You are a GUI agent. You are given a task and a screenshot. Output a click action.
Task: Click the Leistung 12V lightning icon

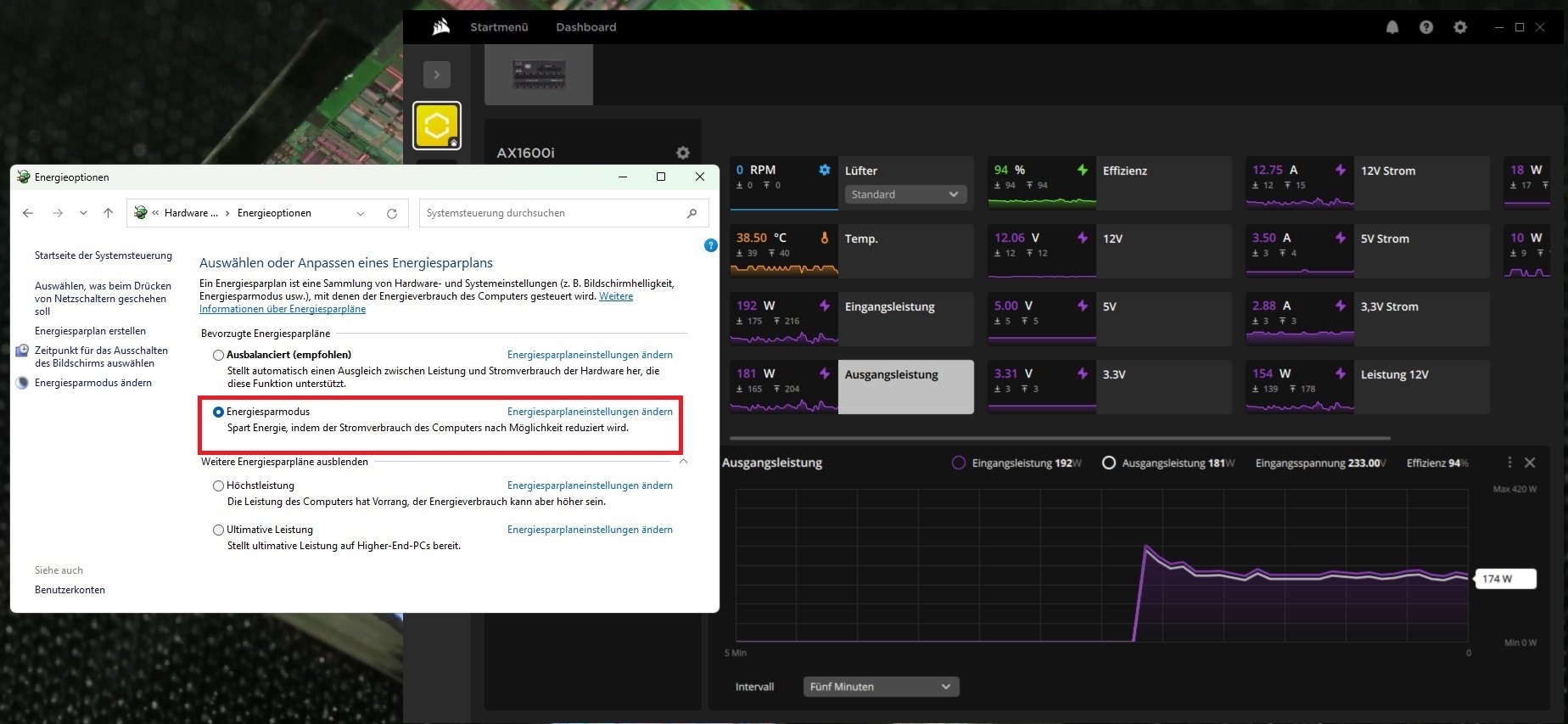[x=1340, y=373]
